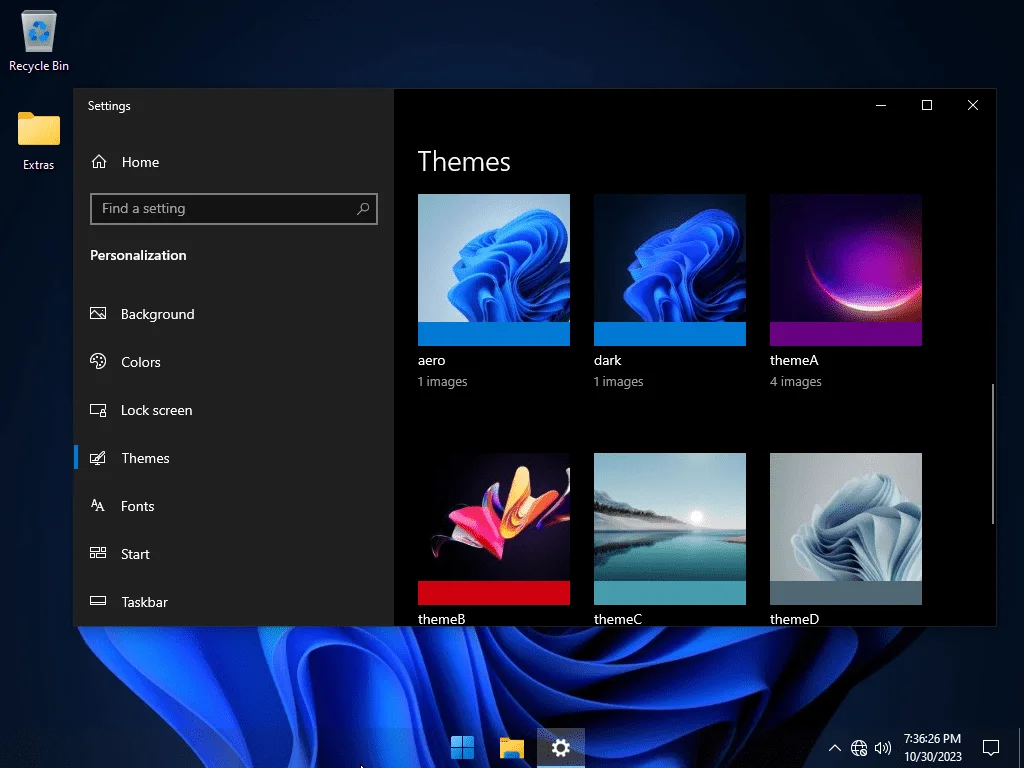
Task: Open the notification center icon
Action: point(991,748)
